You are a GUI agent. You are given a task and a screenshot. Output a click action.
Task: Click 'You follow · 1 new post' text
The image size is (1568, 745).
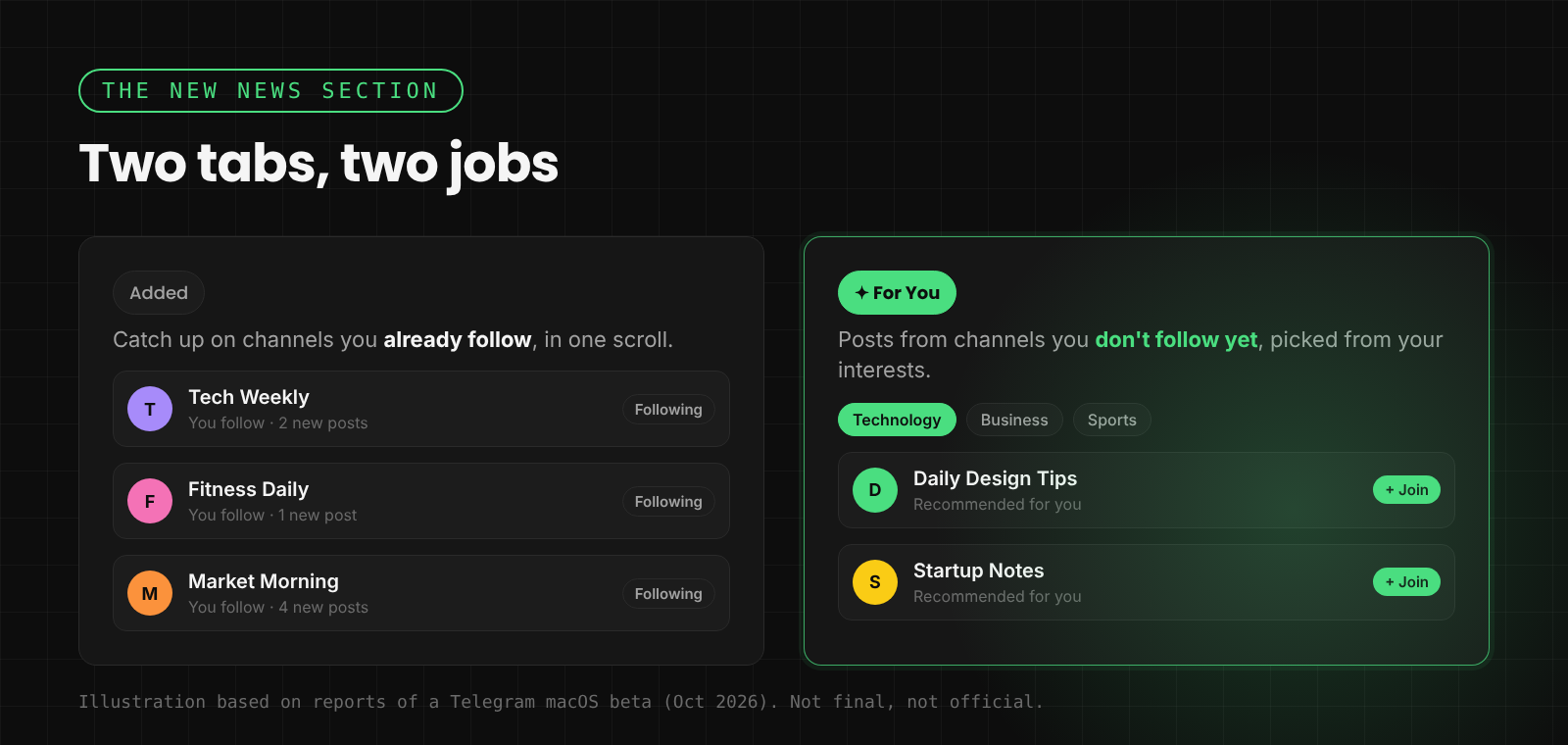[272, 516]
